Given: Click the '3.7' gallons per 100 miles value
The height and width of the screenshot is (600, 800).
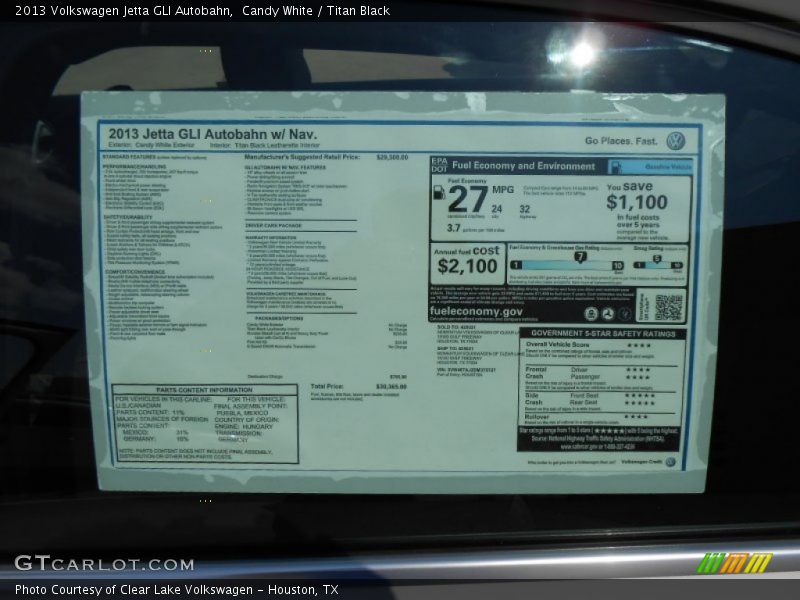Looking at the screenshot, I should coord(454,228).
